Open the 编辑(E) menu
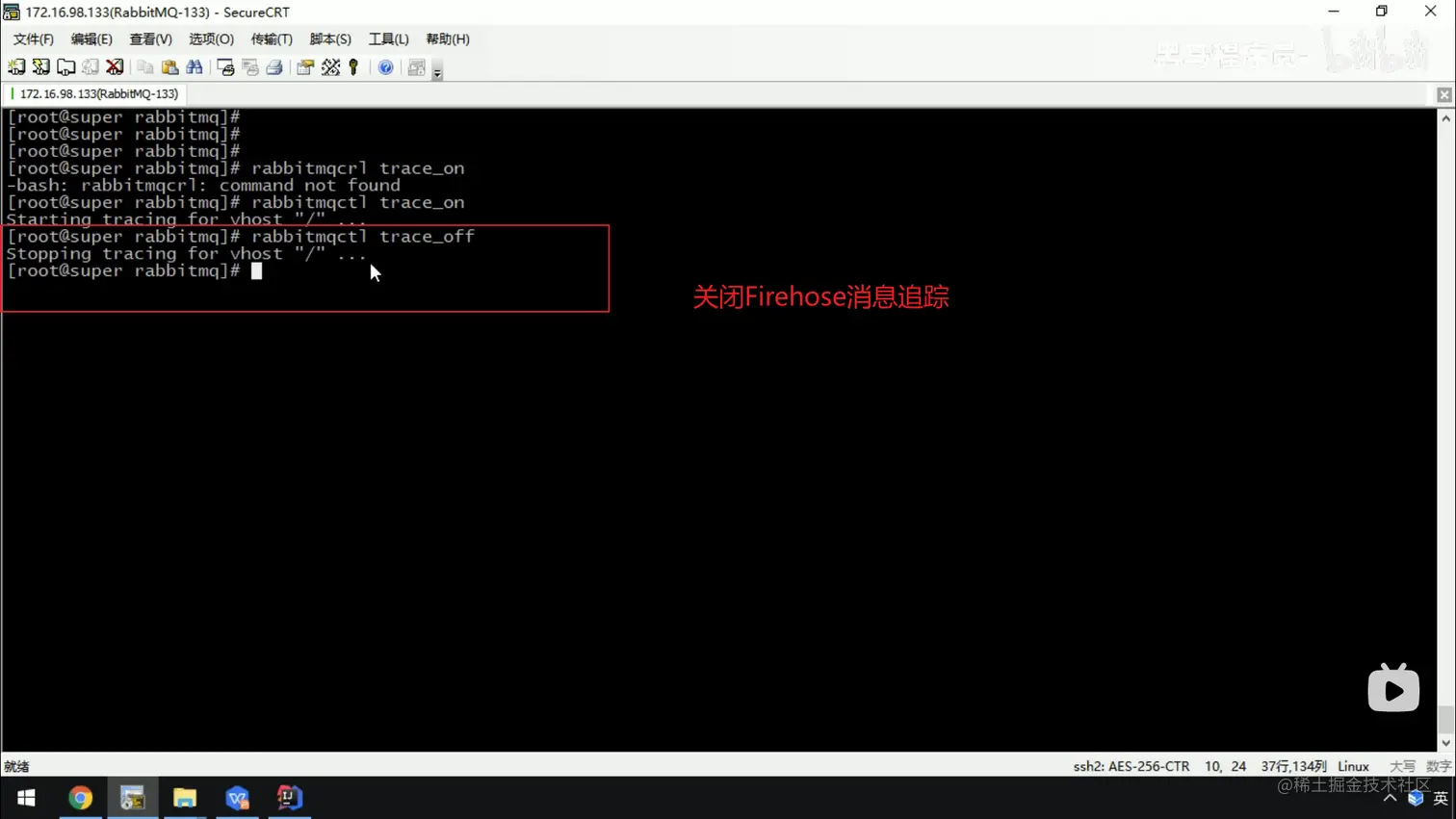1456x819 pixels. point(91,39)
